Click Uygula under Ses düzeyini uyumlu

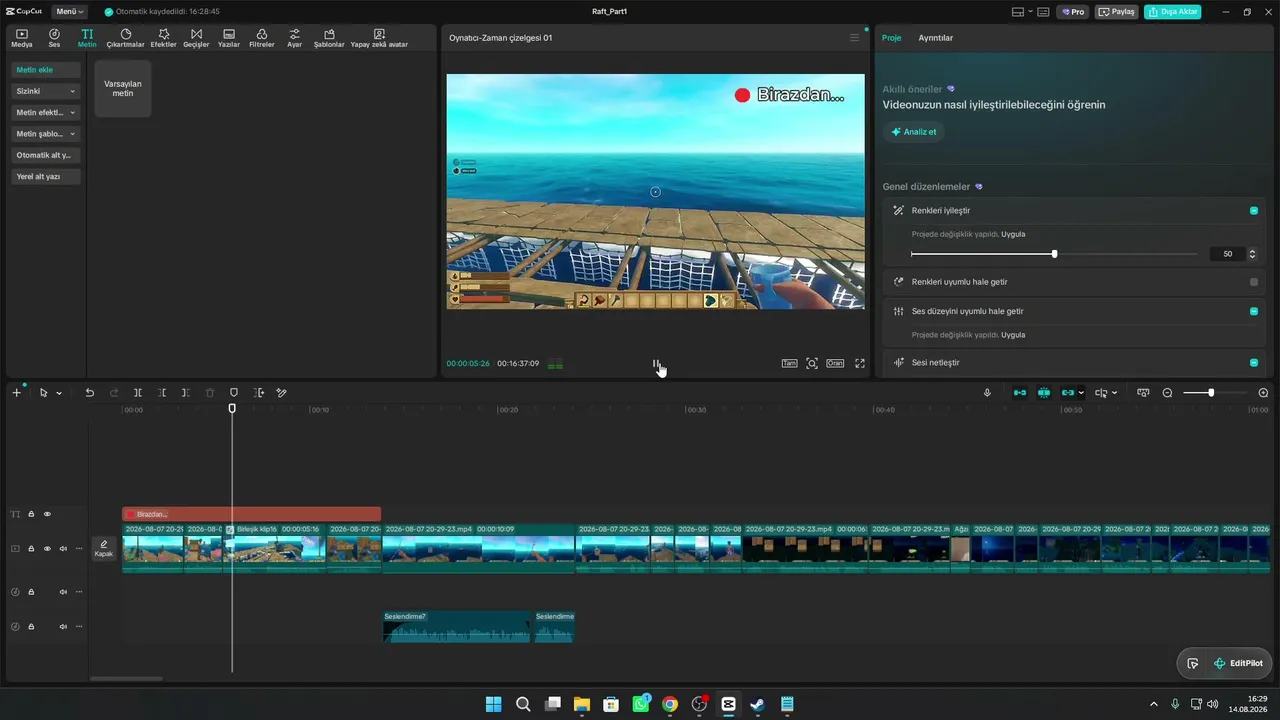1013,335
